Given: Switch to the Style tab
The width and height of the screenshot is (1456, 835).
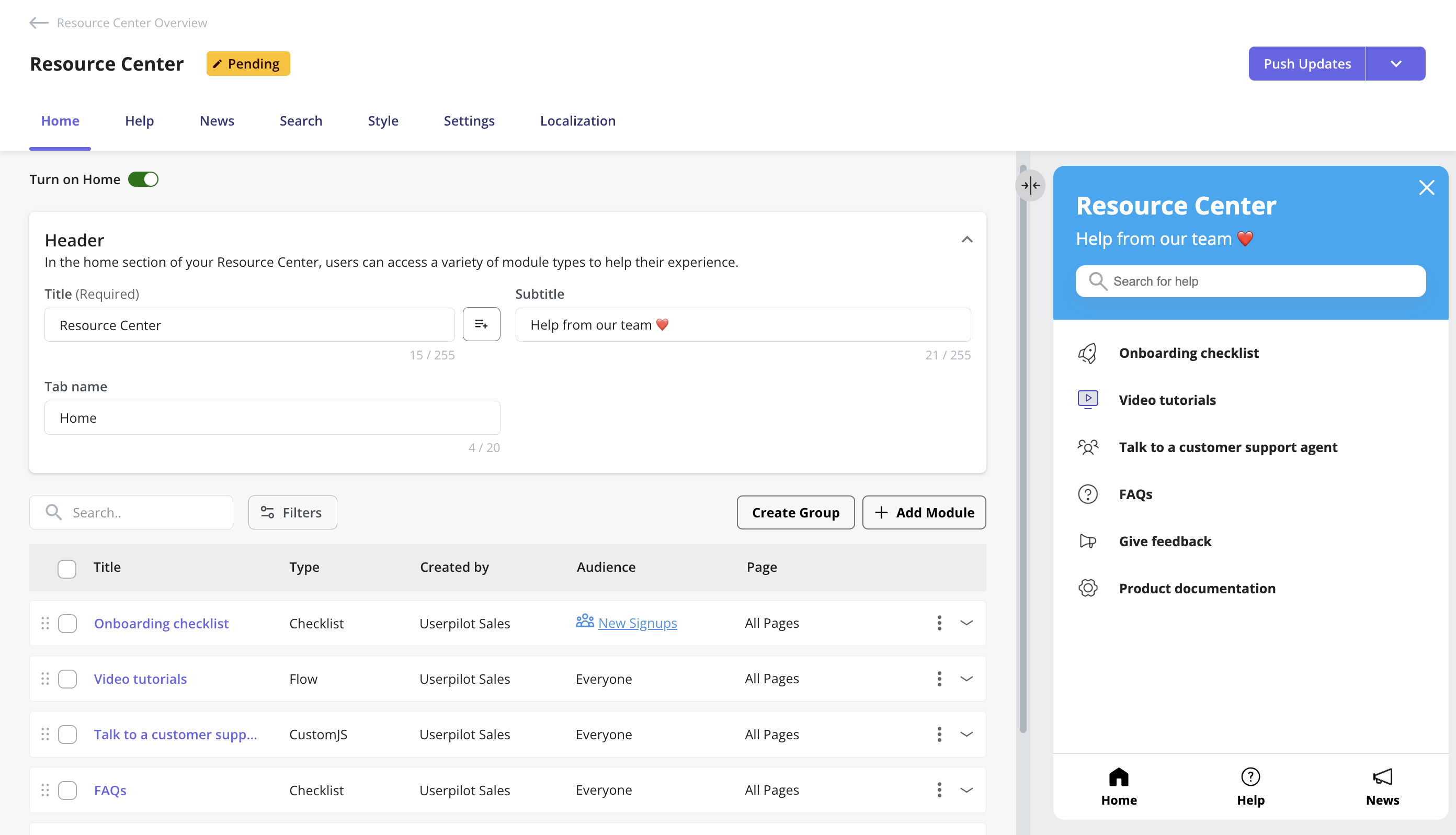Looking at the screenshot, I should tap(383, 120).
